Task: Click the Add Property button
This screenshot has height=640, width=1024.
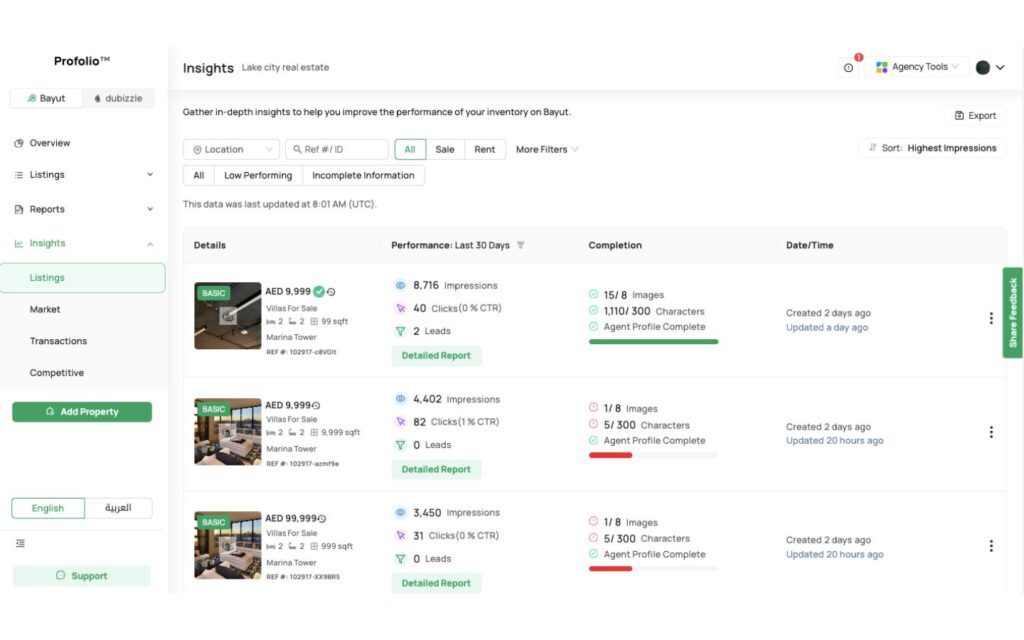Action: coord(82,412)
